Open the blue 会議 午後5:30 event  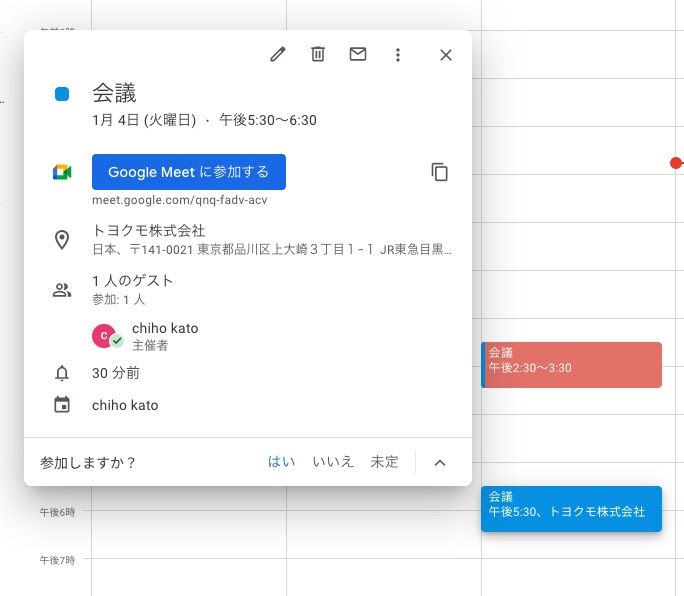tap(571, 509)
